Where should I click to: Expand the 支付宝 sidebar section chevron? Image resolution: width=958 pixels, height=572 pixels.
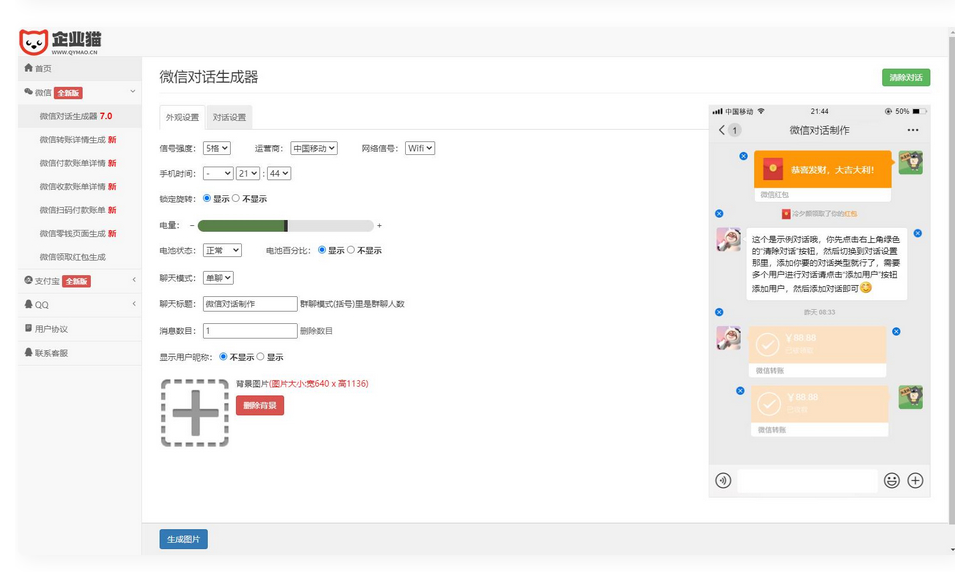pyautogui.click(x=134, y=280)
